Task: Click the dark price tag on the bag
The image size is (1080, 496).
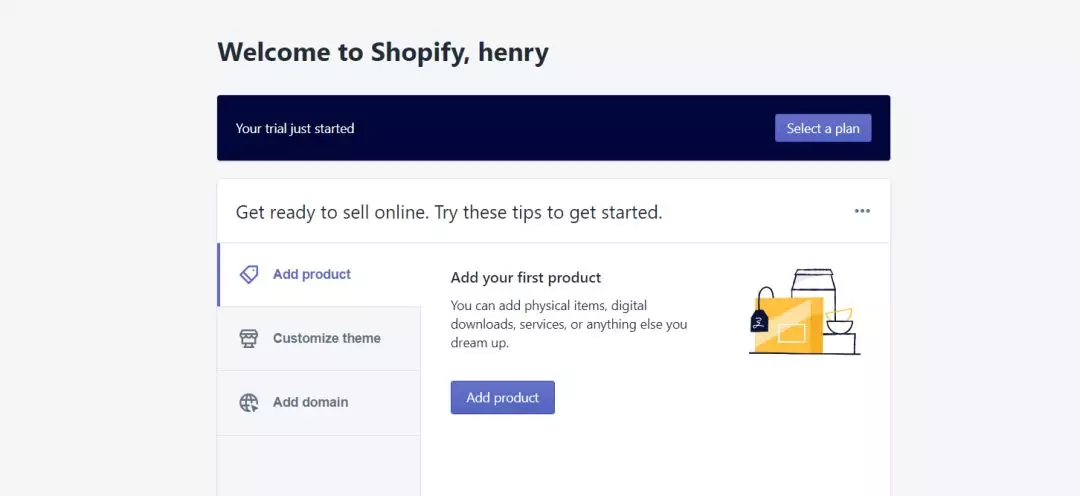Action: [x=759, y=320]
